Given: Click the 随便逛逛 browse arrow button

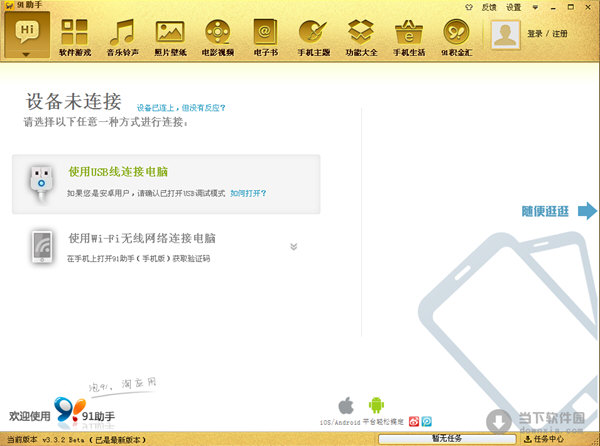Looking at the screenshot, I should (558, 211).
